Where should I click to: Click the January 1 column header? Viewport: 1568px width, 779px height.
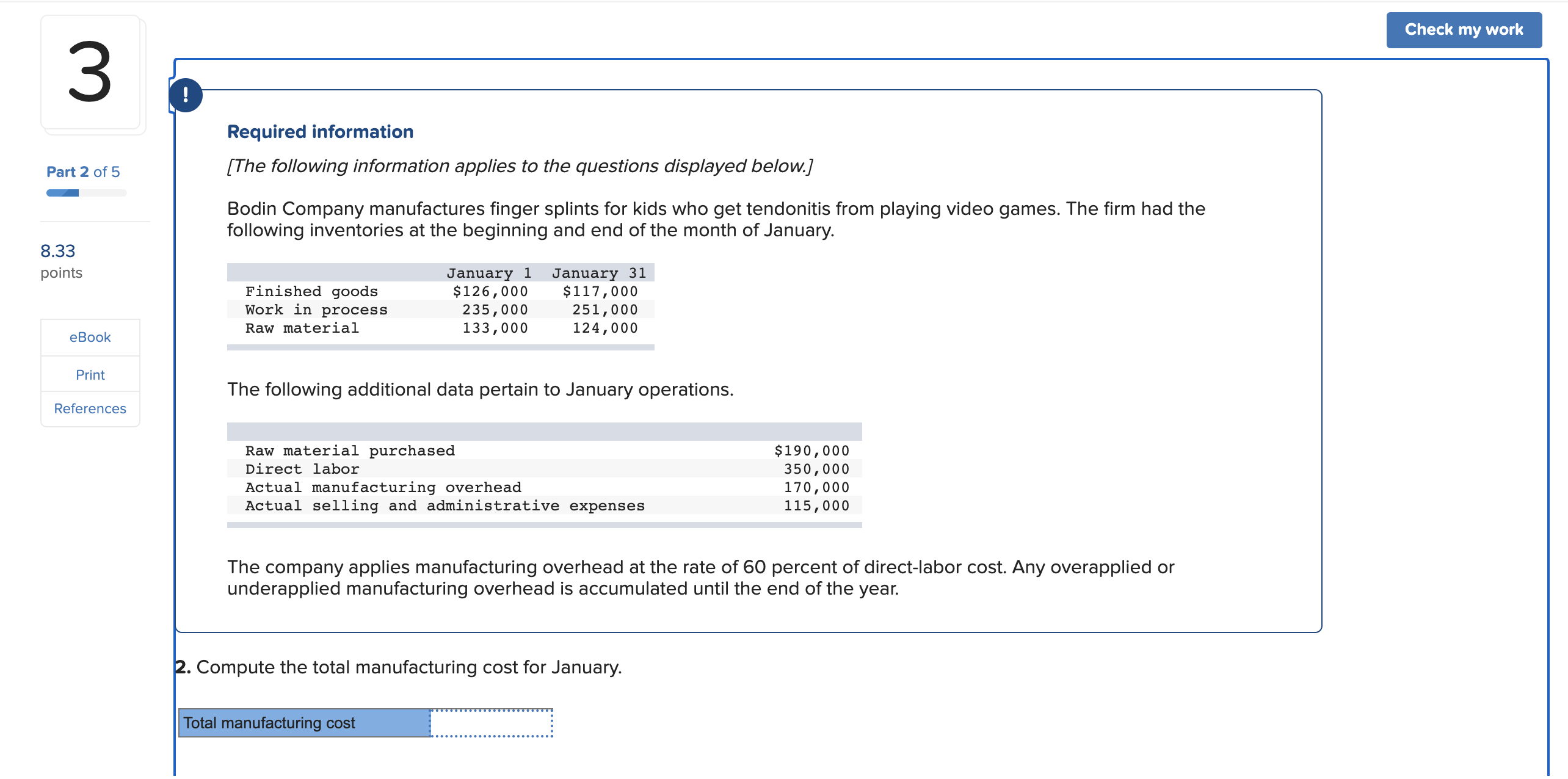(x=489, y=273)
